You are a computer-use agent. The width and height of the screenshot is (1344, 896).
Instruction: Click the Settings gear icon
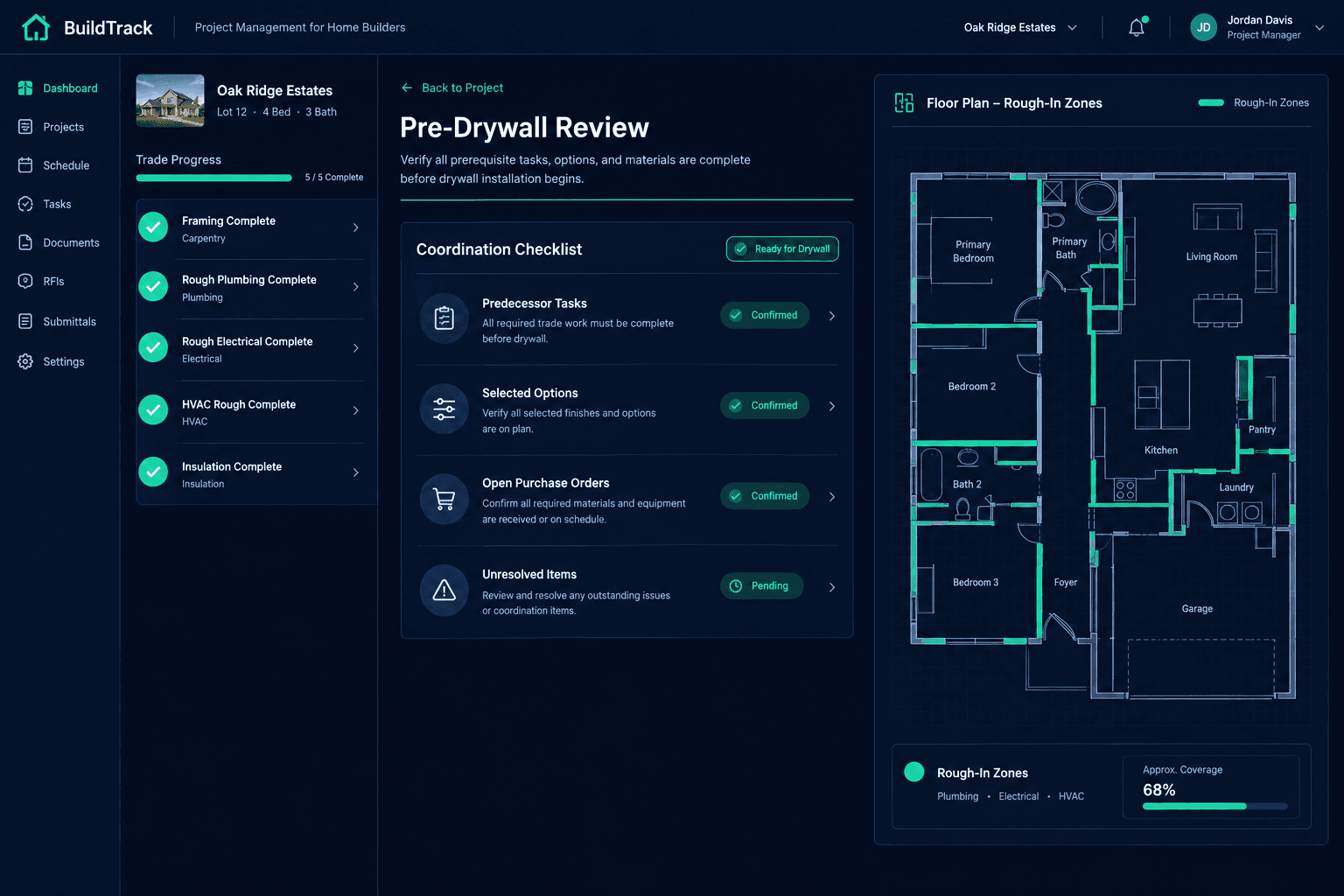pyautogui.click(x=25, y=361)
